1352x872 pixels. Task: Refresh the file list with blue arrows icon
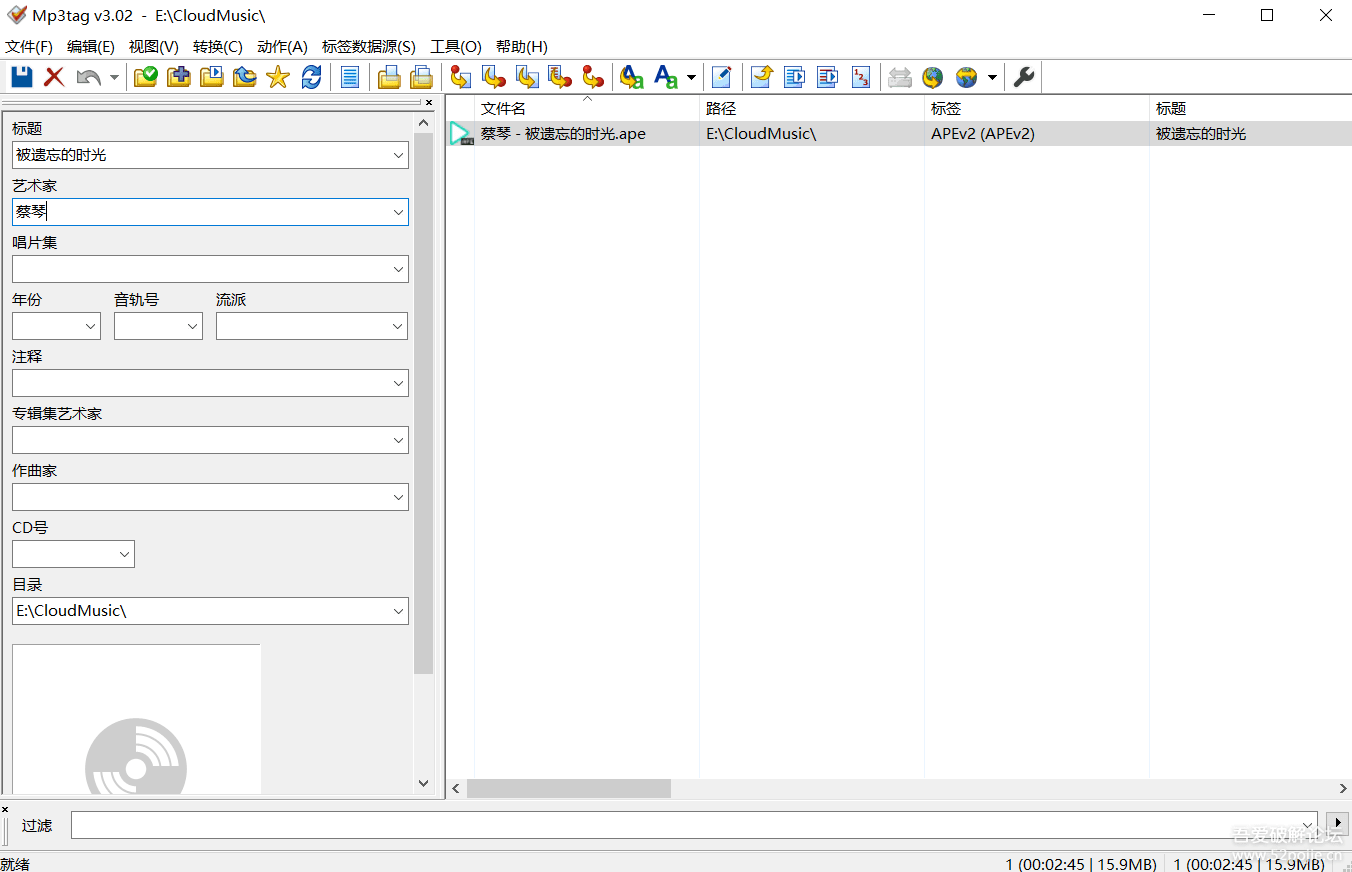tap(311, 77)
